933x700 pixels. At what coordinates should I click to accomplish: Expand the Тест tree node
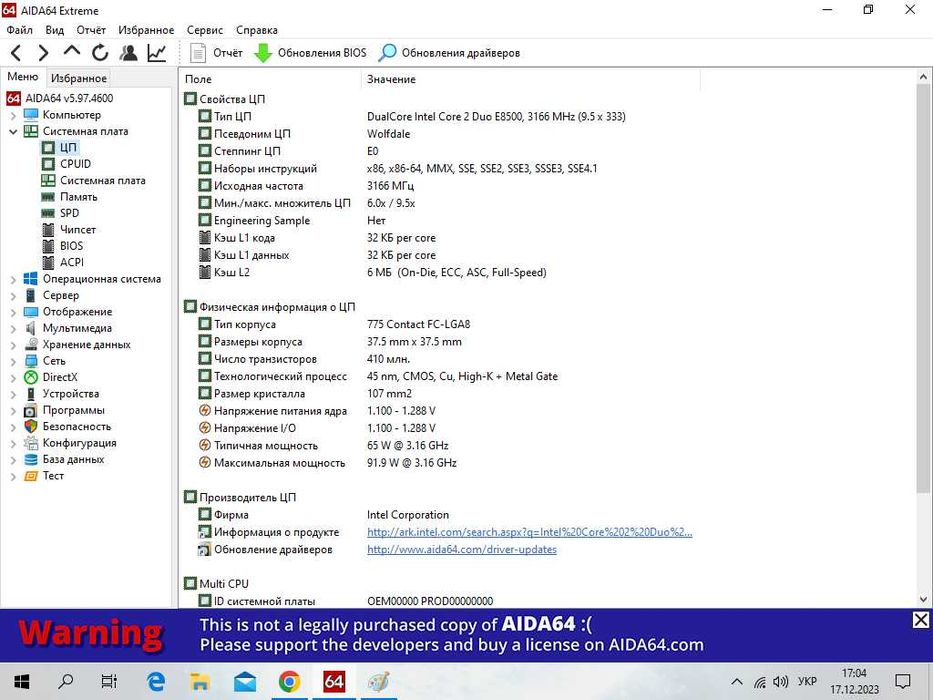pyautogui.click(x=13, y=476)
